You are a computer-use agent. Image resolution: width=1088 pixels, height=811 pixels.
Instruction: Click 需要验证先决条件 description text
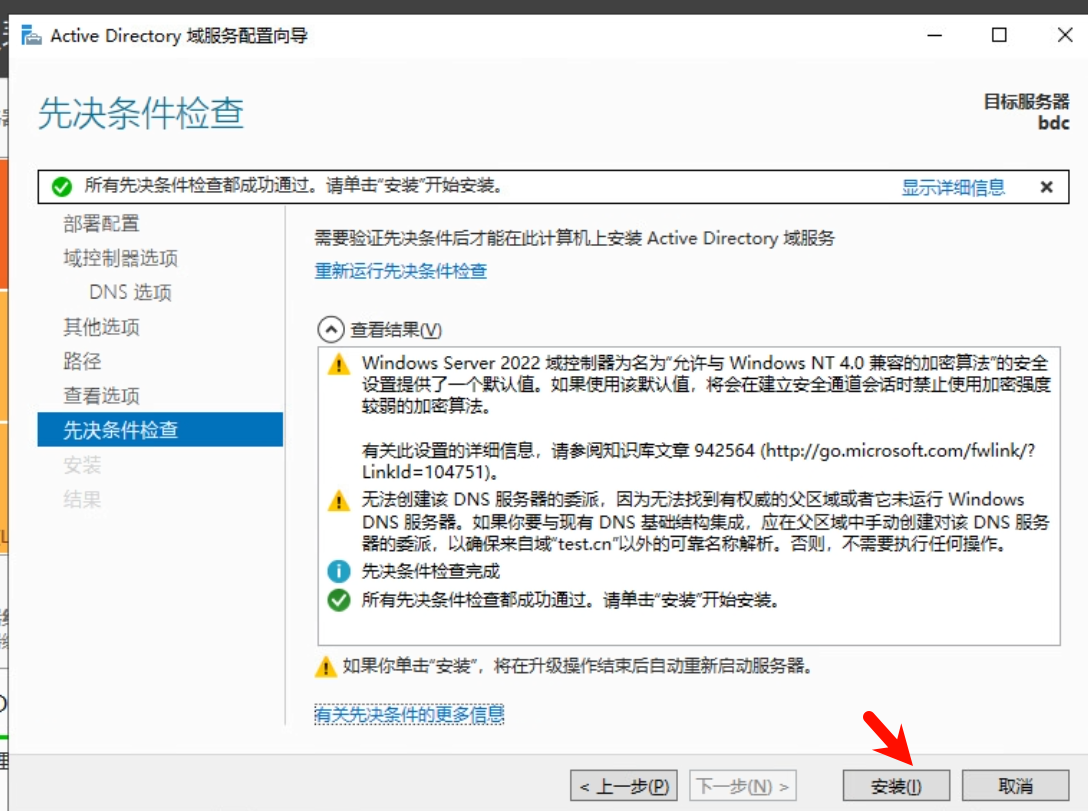click(575, 238)
